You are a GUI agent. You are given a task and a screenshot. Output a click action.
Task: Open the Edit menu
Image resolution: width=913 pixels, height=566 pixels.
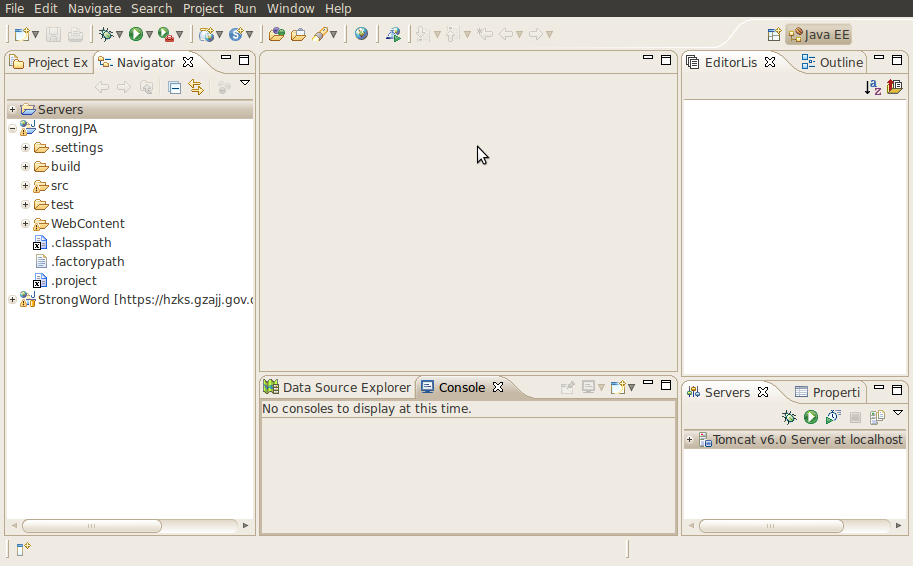[x=45, y=8]
